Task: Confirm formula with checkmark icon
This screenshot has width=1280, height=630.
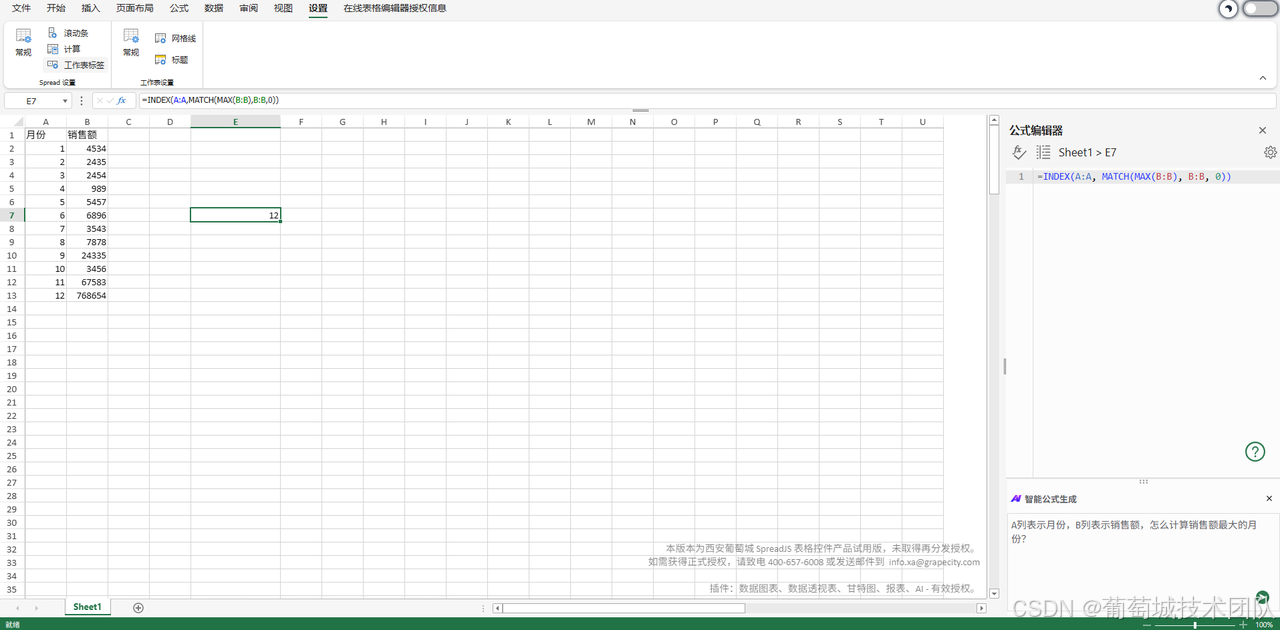Action: 110,101
